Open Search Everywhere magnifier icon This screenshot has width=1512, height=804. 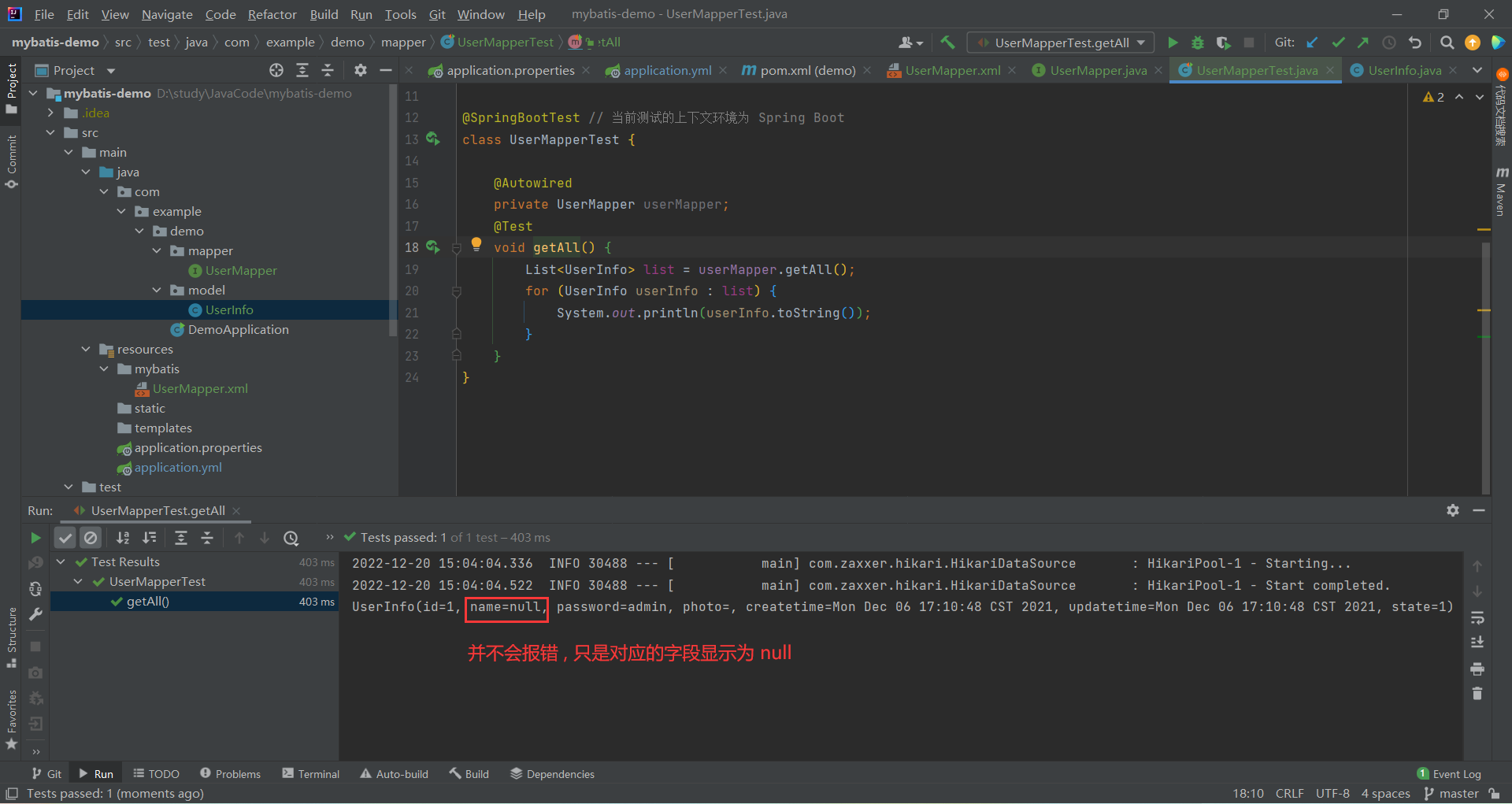pos(1447,43)
